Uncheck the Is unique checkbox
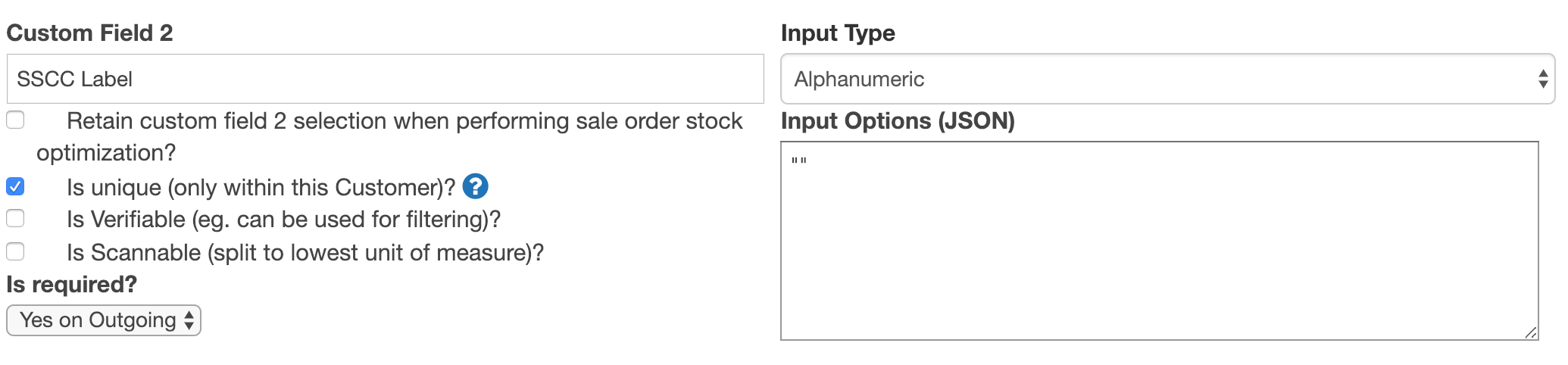The width and height of the screenshot is (1568, 365). point(15,186)
